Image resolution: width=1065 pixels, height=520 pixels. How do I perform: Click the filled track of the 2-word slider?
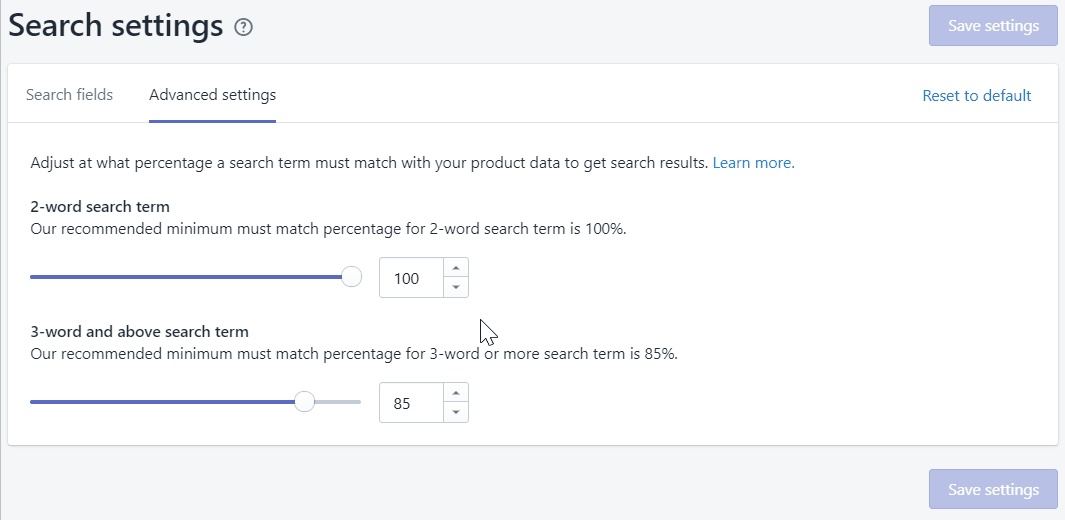[180, 277]
